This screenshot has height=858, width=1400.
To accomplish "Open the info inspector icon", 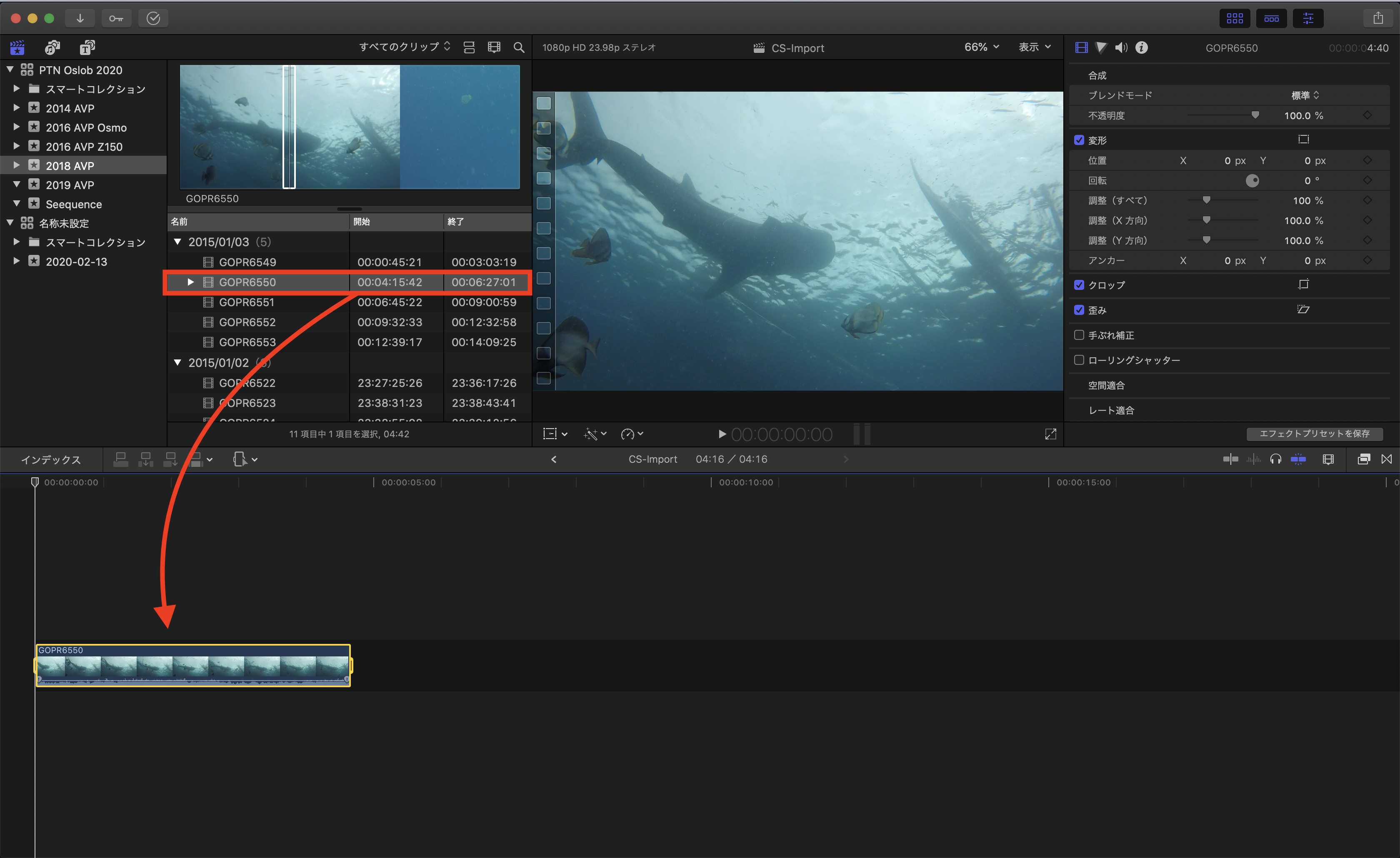I will pyautogui.click(x=1142, y=48).
